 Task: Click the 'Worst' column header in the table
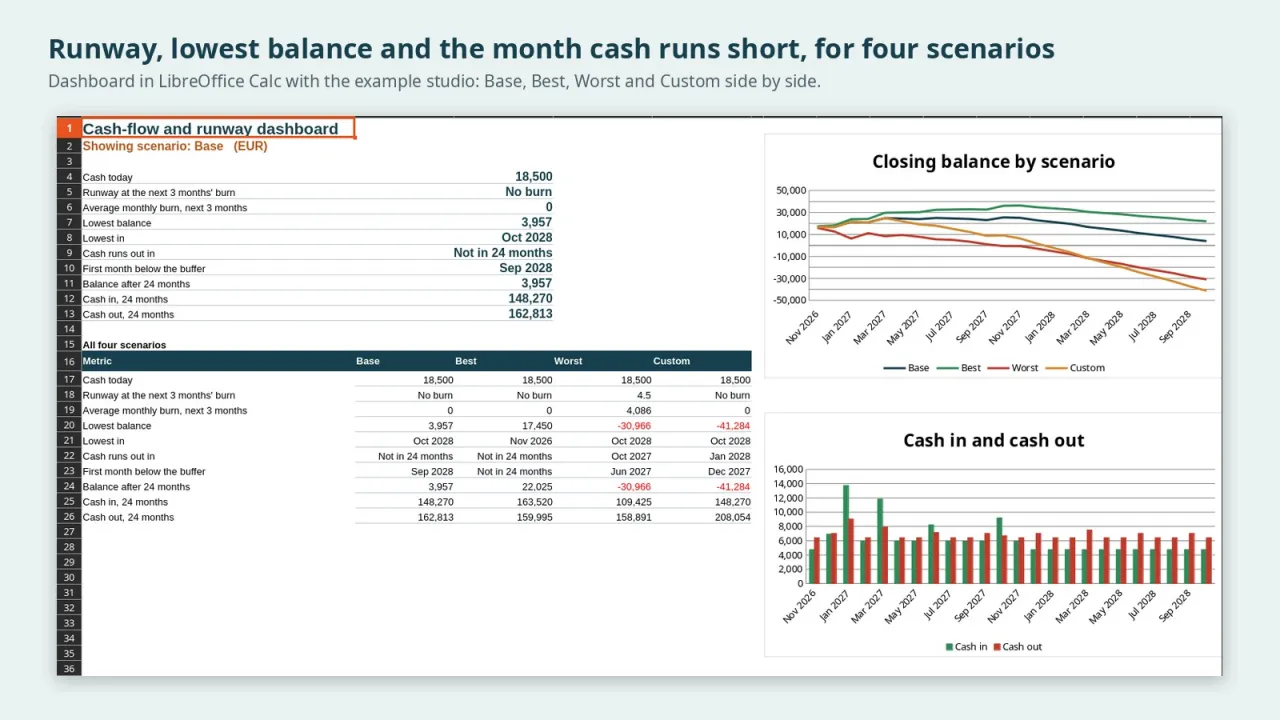568,361
